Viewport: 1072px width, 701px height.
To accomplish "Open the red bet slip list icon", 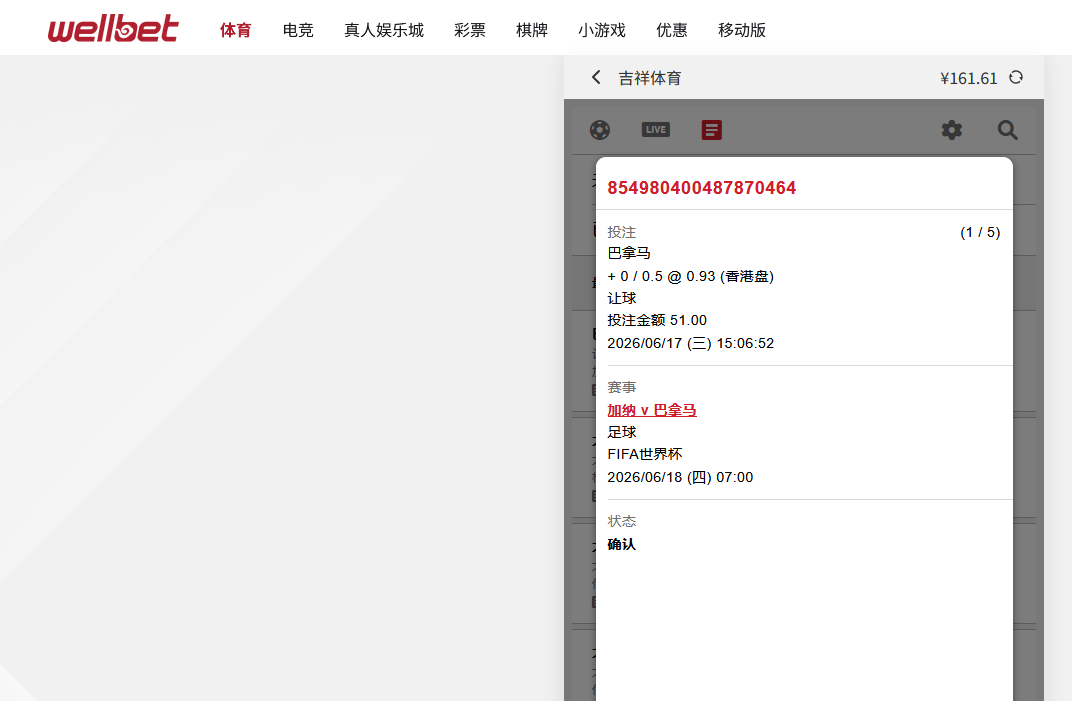I will click(x=712, y=130).
